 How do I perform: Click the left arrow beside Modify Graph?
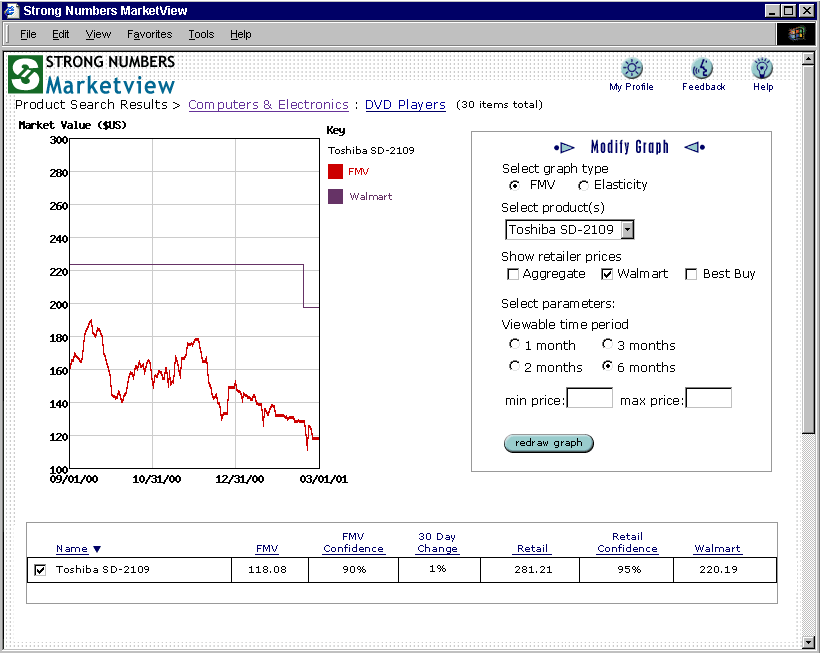click(565, 148)
